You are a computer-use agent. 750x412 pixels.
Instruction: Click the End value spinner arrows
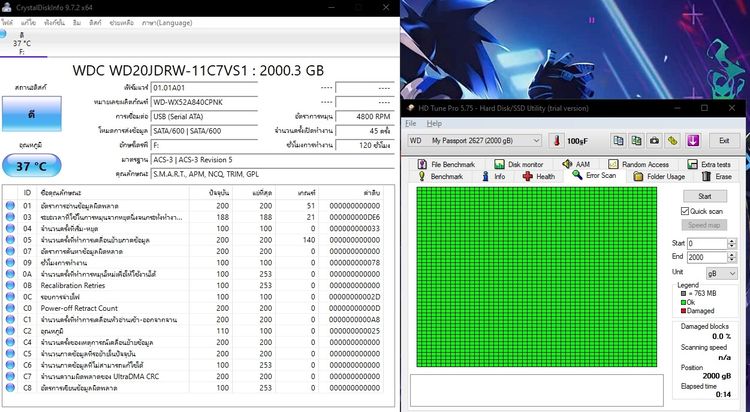(x=731, y=257)
